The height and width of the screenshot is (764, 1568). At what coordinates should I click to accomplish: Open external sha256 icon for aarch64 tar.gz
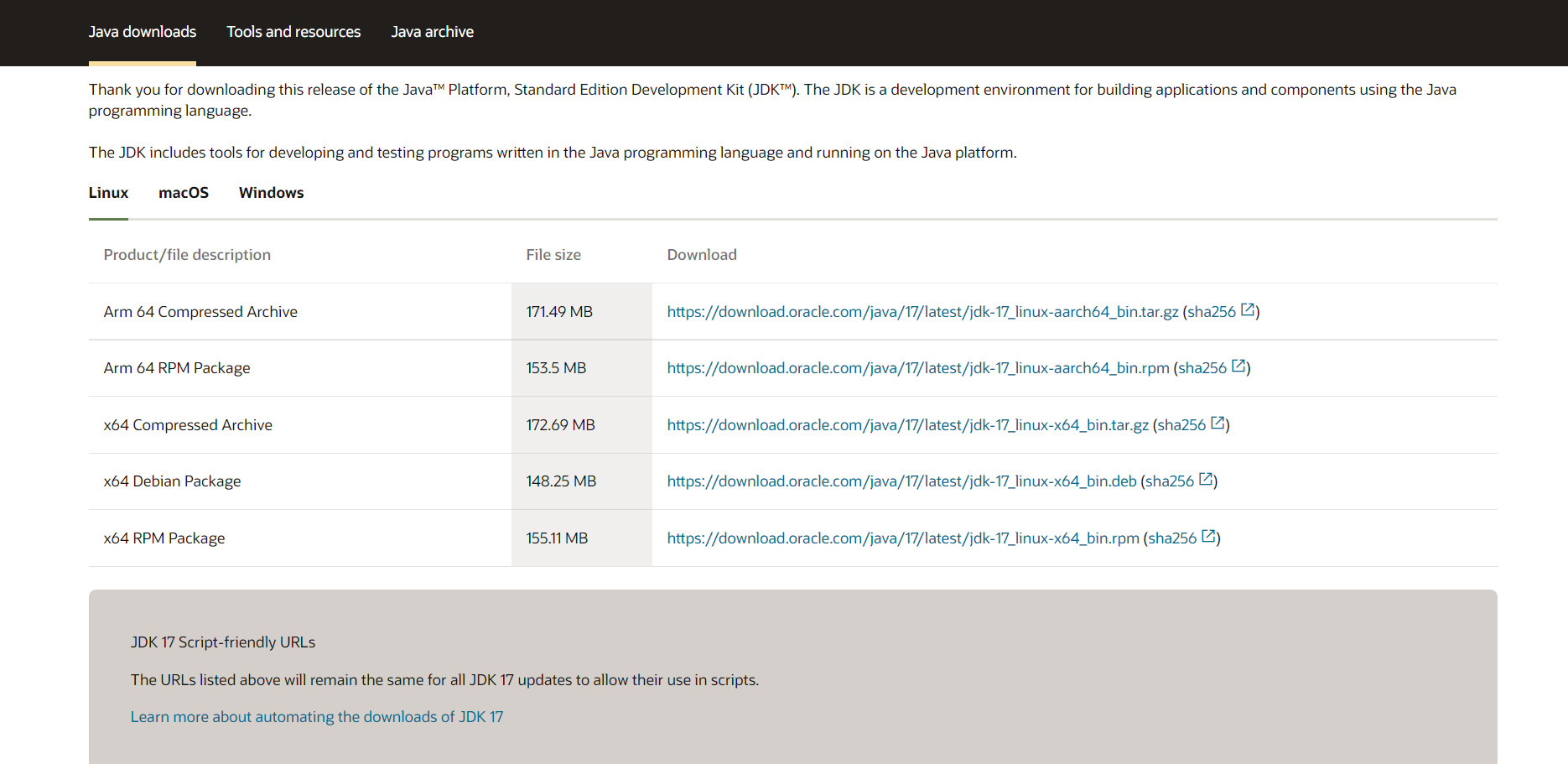[x=1248, y=310]
